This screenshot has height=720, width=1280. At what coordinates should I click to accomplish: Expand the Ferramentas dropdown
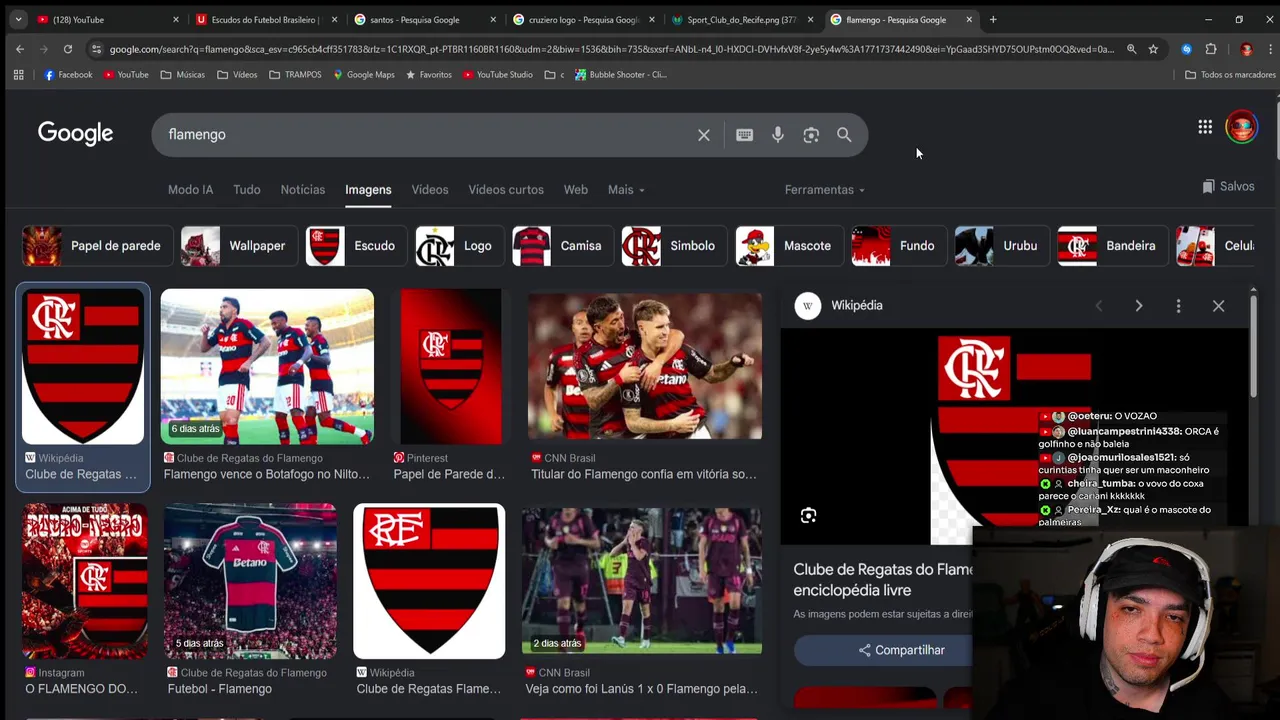(x=825, y=190)
